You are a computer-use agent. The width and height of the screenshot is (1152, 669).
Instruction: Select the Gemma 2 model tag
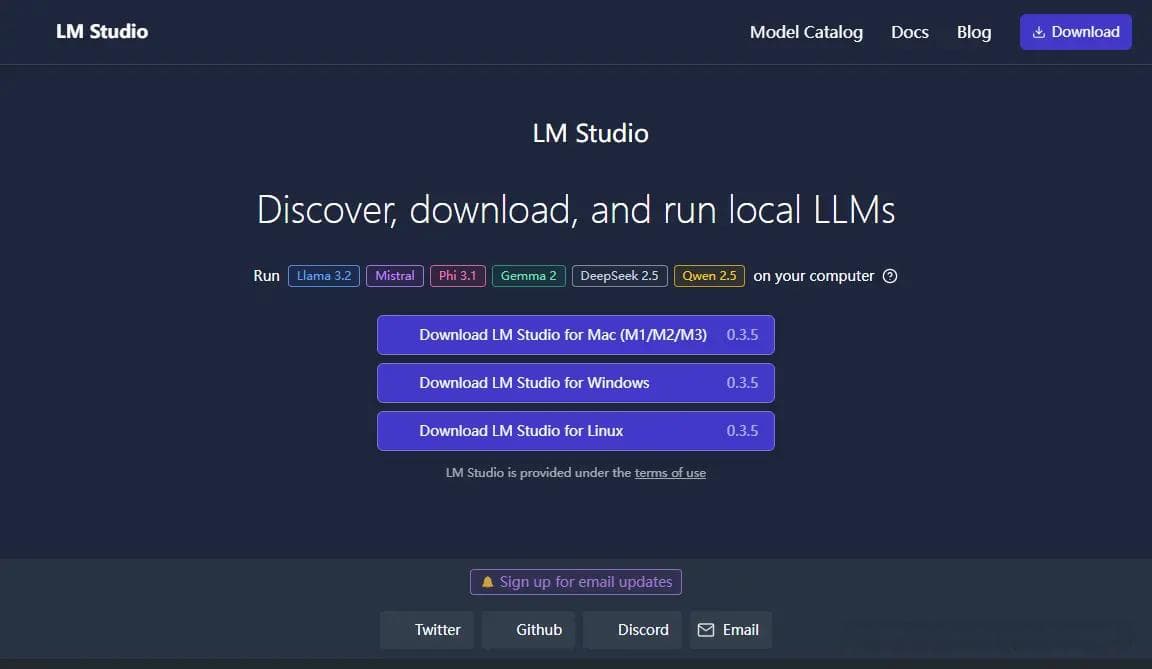528,276
